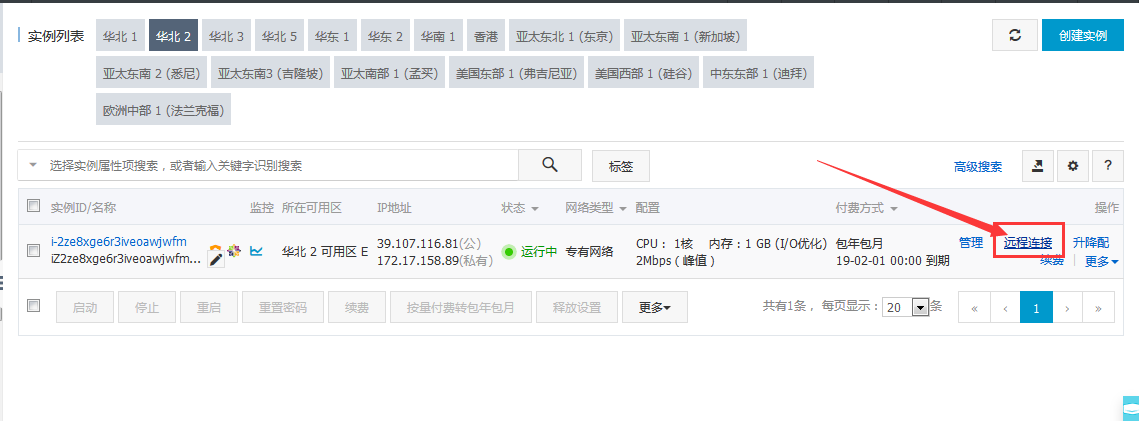Switch to 亚太东南 1 (新加坡) region tab
The image size is (1139, 421).
click(686, 36)
